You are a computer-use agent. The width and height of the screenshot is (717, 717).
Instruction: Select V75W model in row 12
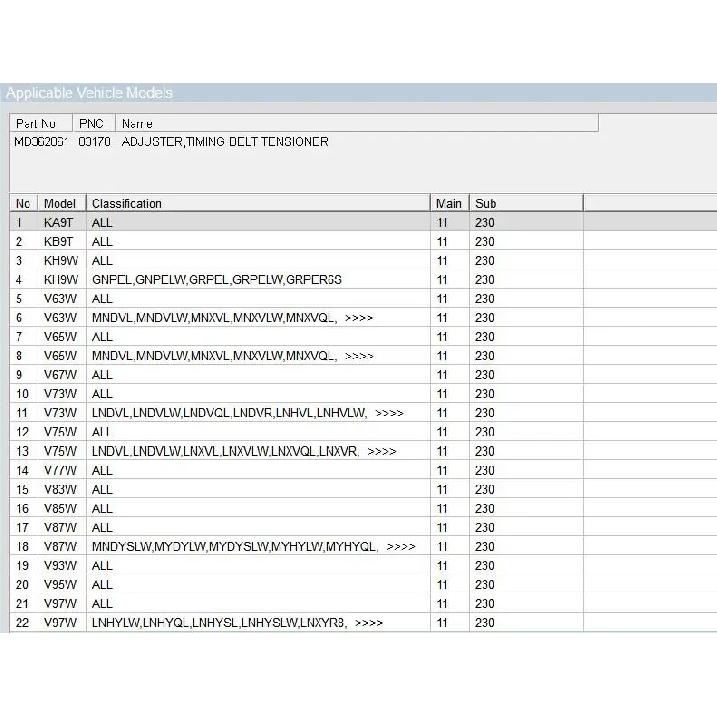(x=60, y=432)
